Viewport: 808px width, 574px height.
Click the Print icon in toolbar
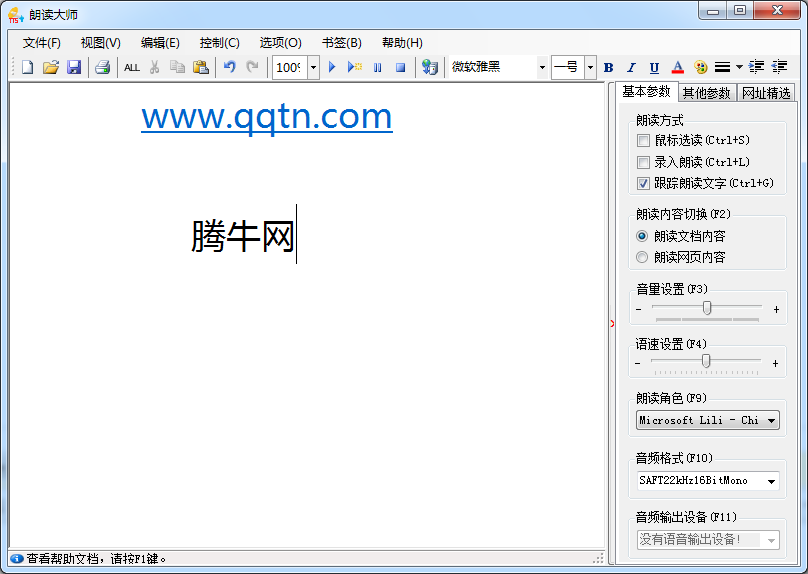click(102, 67)
